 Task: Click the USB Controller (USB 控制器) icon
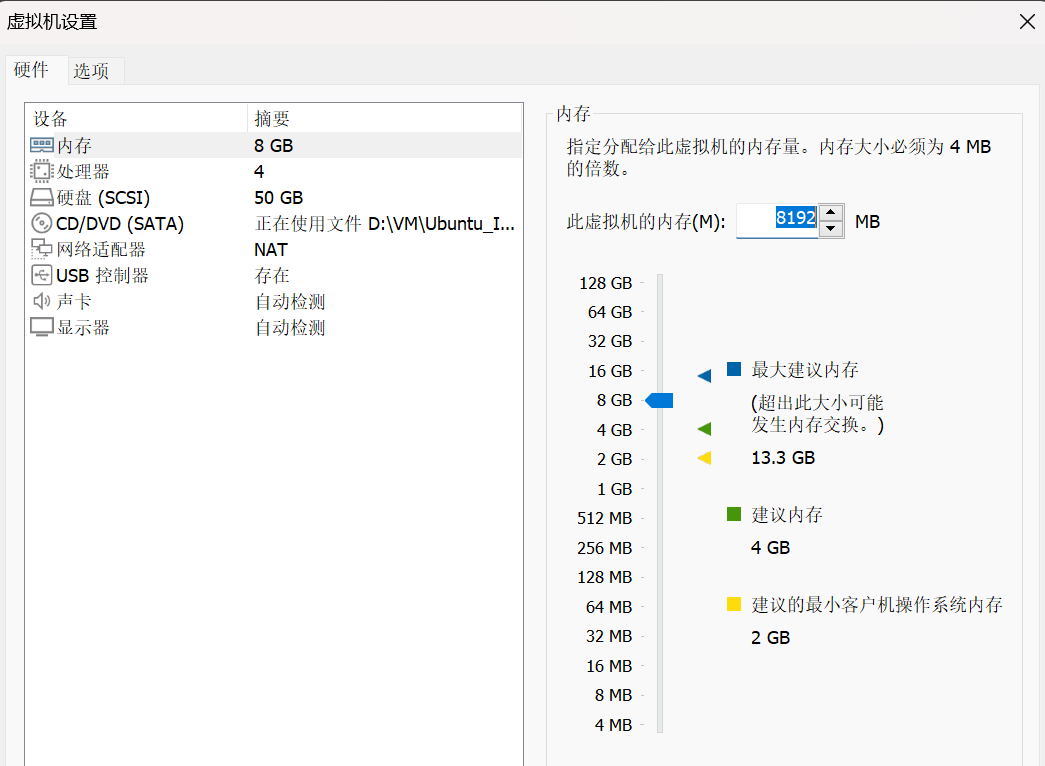tap(42, 276)
